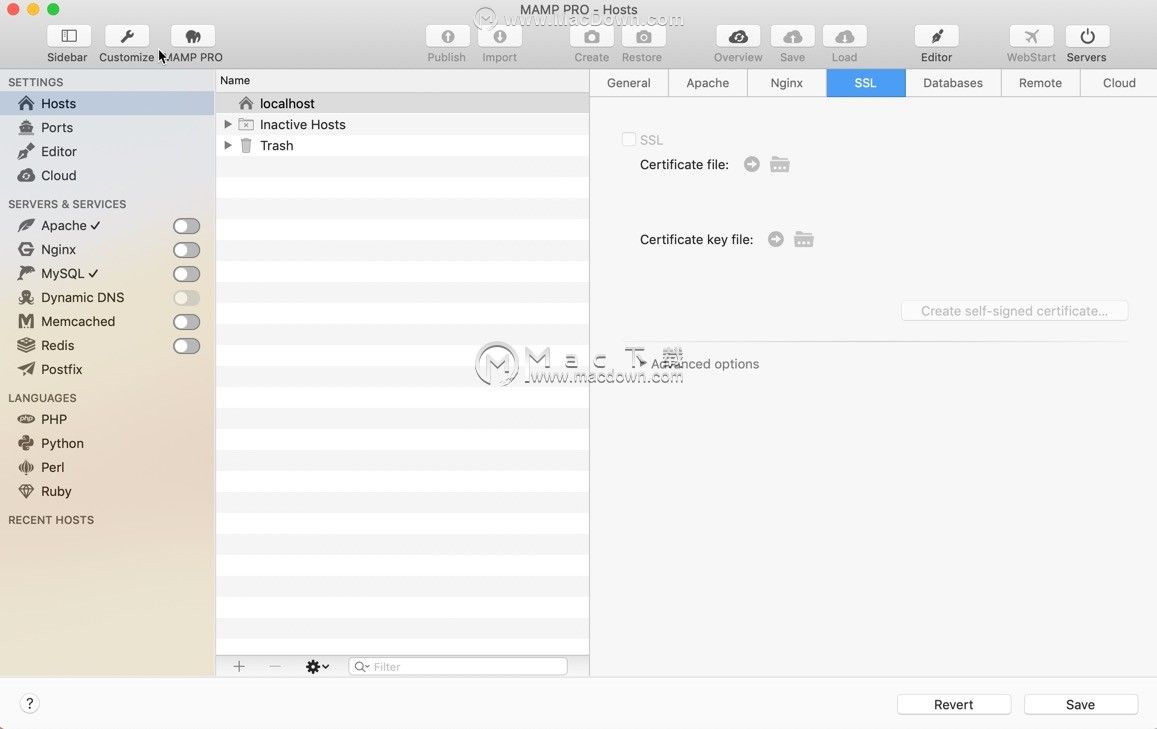Click Create self-signed certificate button
This screenshot has width=1157, height=729.
1014,311
